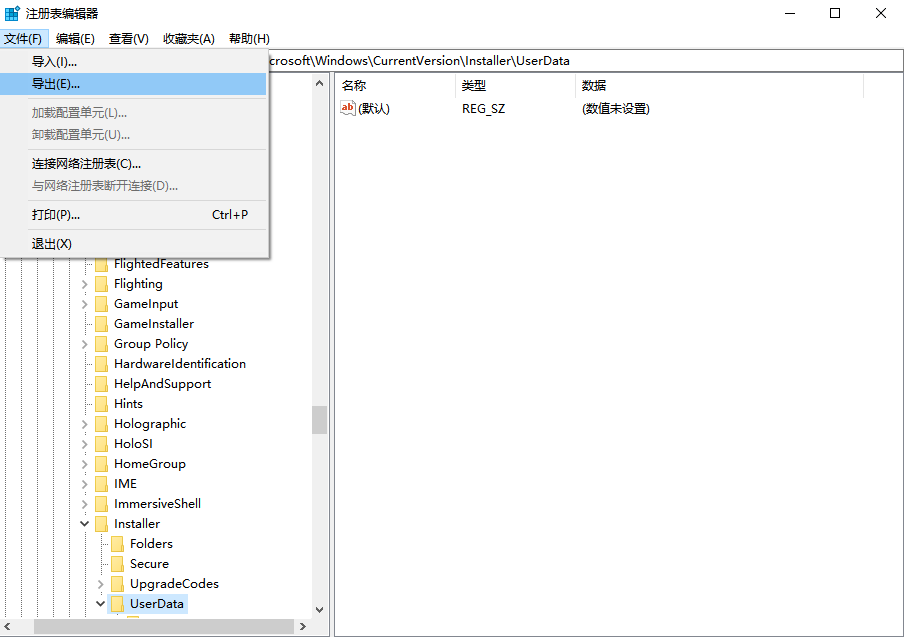Click the Group Policy folder icon
This screenshot has width=904, height=637.
(101, 344)
